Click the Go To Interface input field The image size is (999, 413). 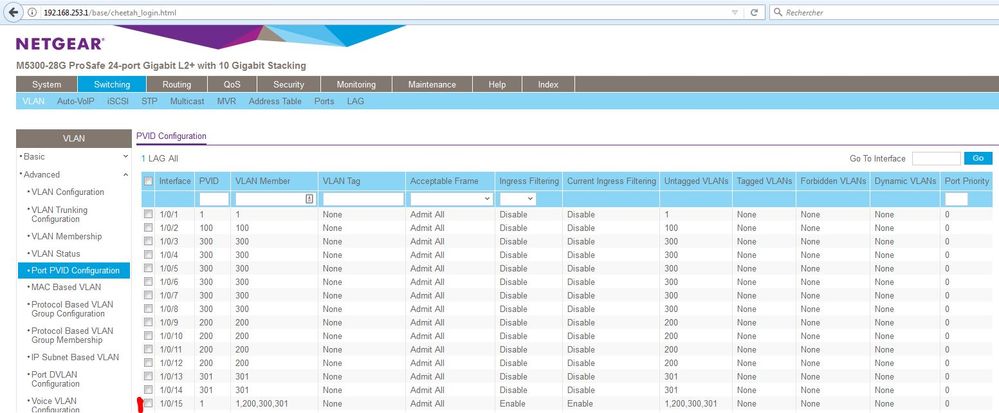click(935, 158)
